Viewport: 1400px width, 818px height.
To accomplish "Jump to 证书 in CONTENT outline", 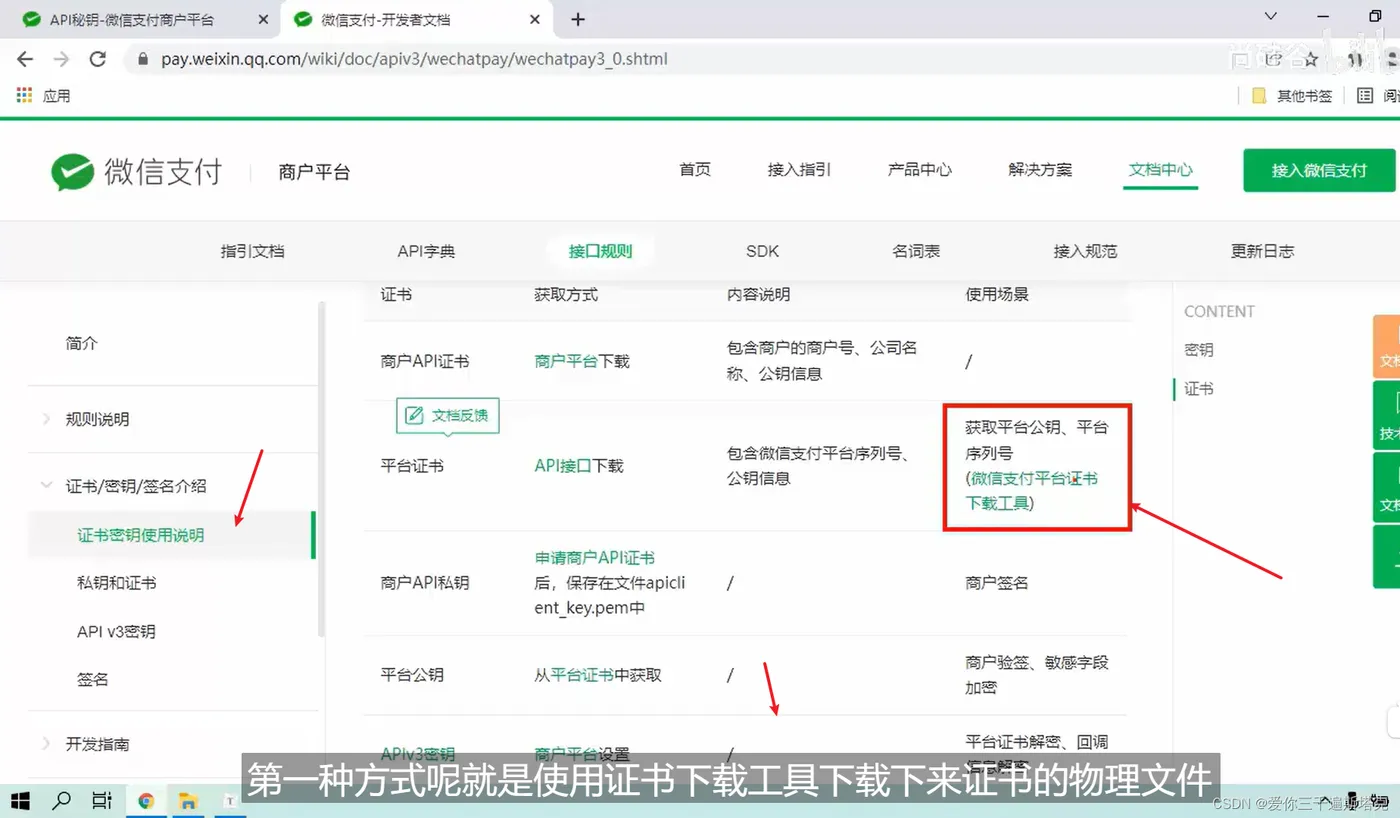I will pyautogui.click(x=1199, y=389).
